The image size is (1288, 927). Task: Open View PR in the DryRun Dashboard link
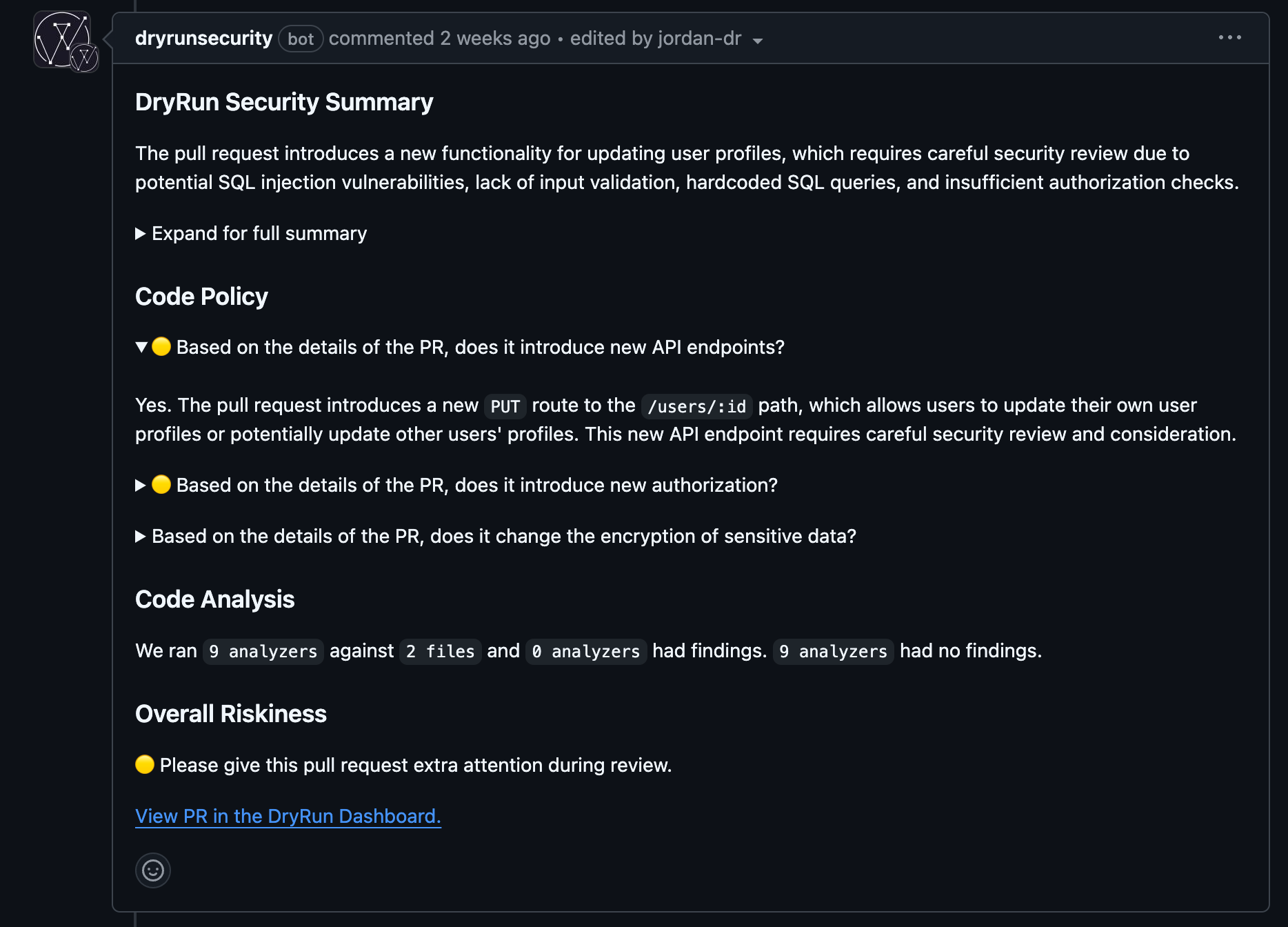tap(288, 816)
